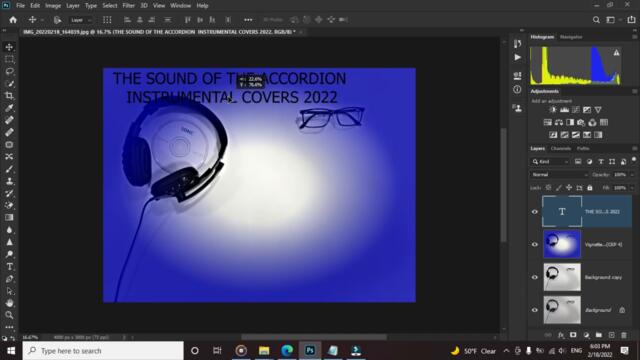Screen dimensions: 640x360
Task: Select the Pen tool
Action: (9, 279)
